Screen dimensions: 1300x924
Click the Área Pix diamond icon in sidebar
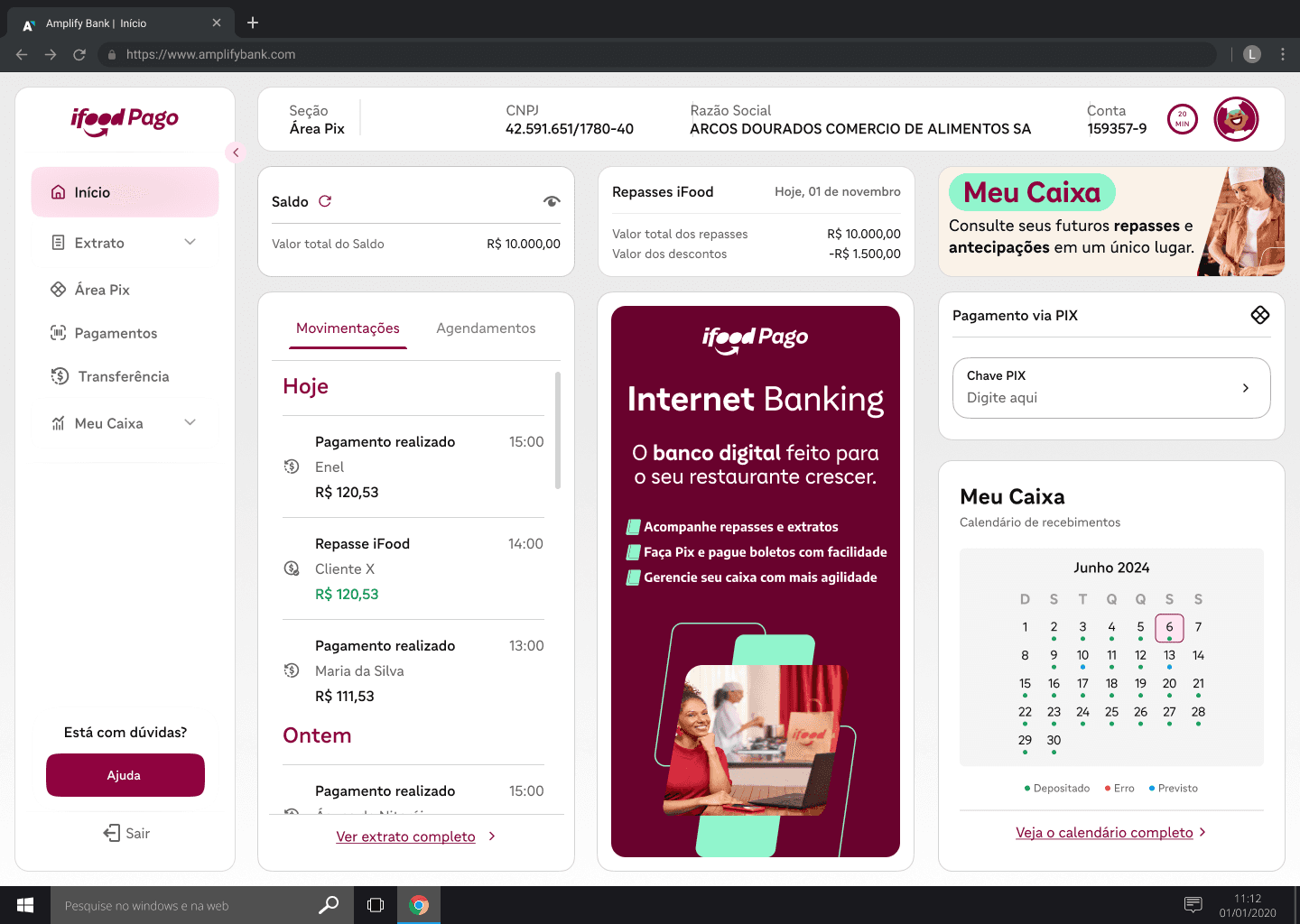coord(58,290)
